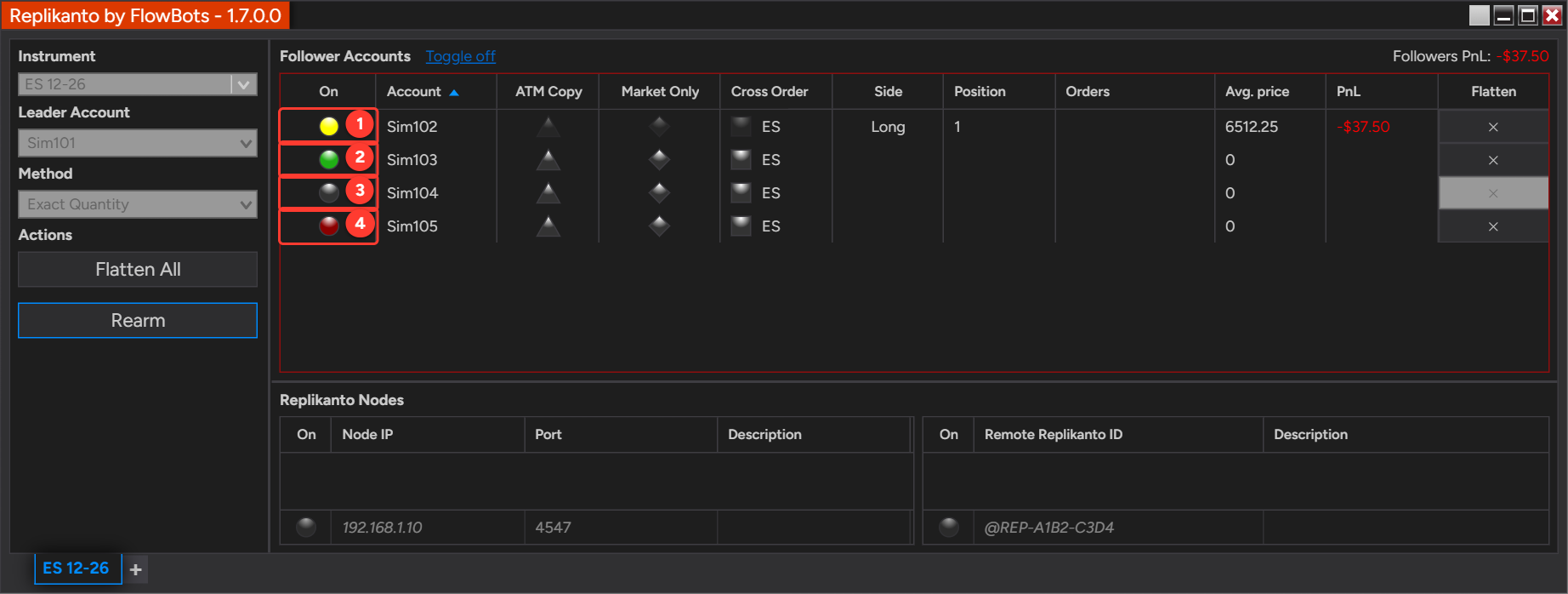Screen dimensions: 1568x594
Task: Flatten the Sim105 account
Action: point(1493,226)
